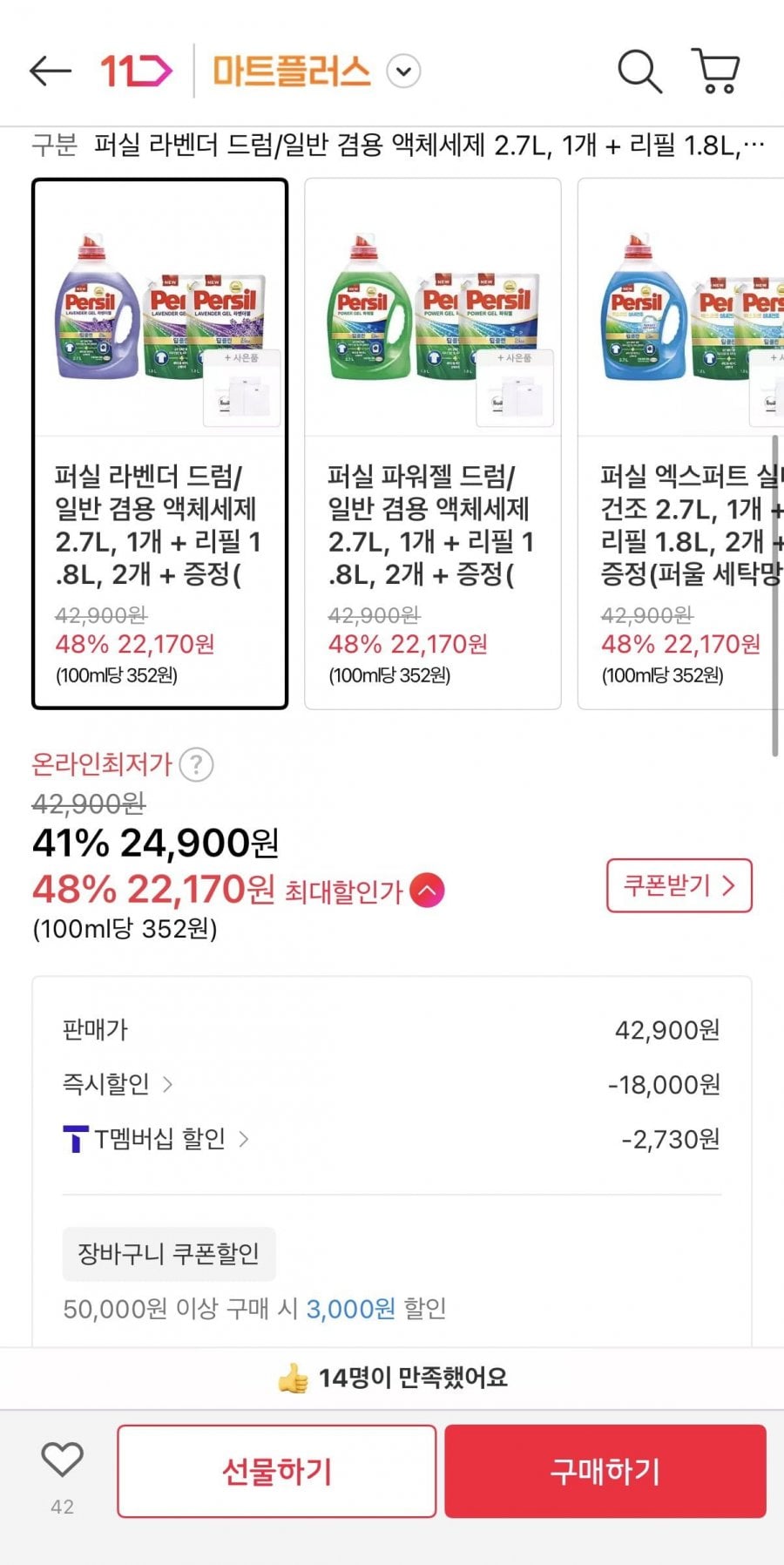Screen dimensions: 784x1565
Task: Tap the 장바구니 쿠폰할인 tag
Action: 169,1254
